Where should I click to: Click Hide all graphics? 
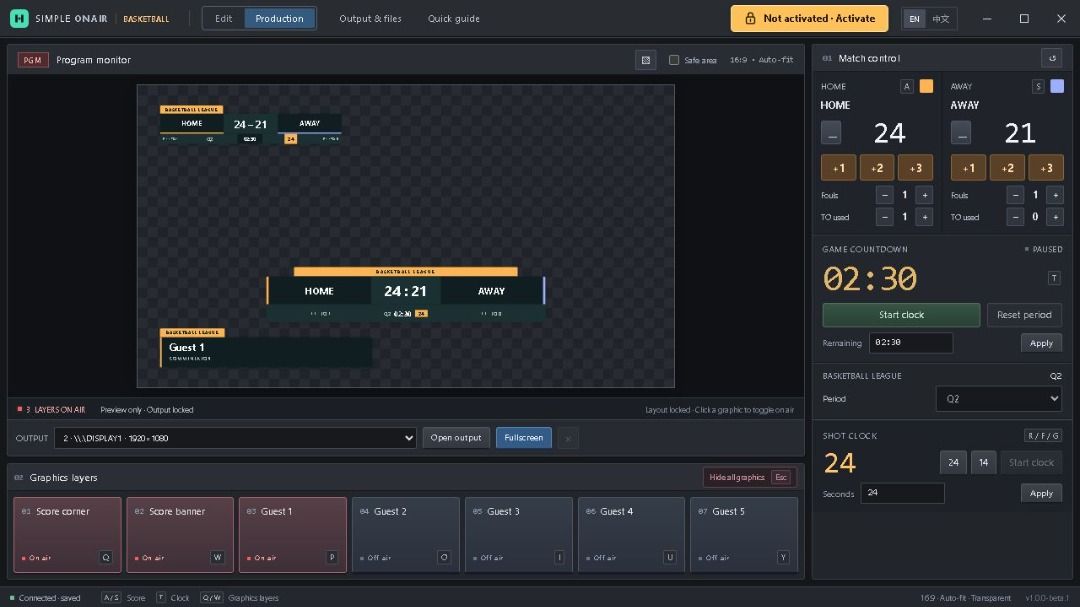click(x=749, y=477)
